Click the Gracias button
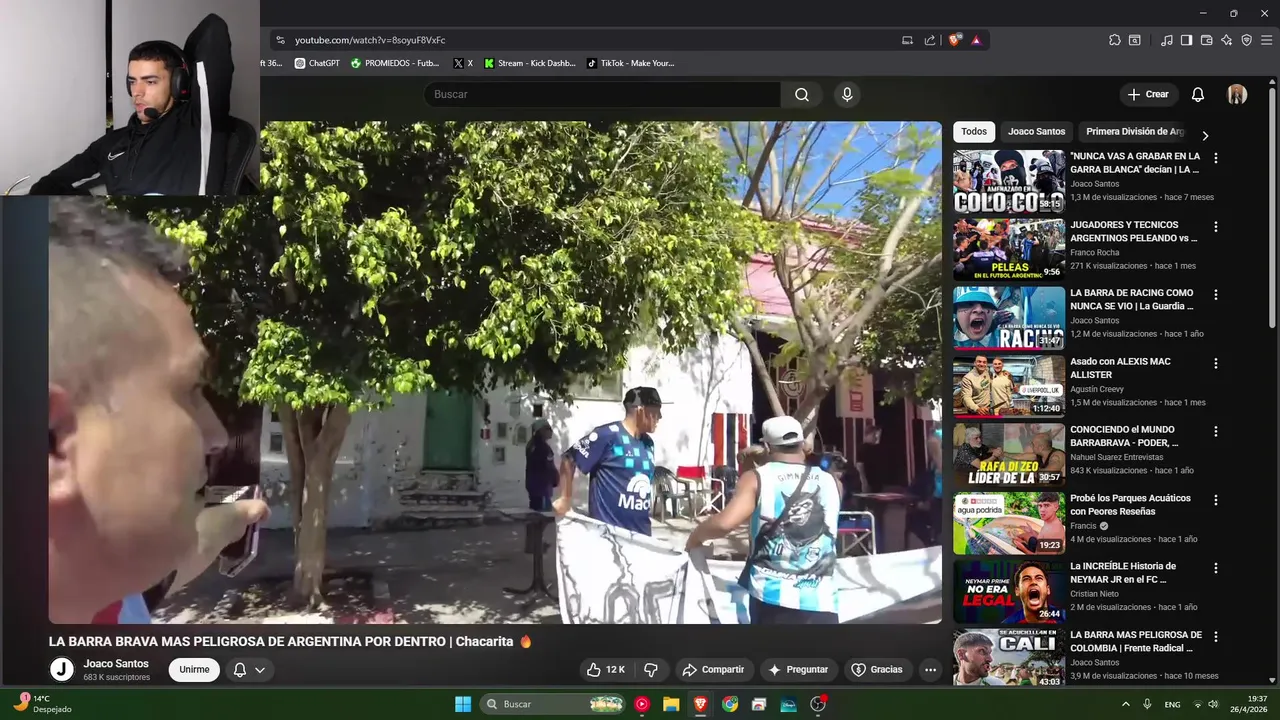The height and width of the screenshot is (720, 1280). (x=877, y=670)
